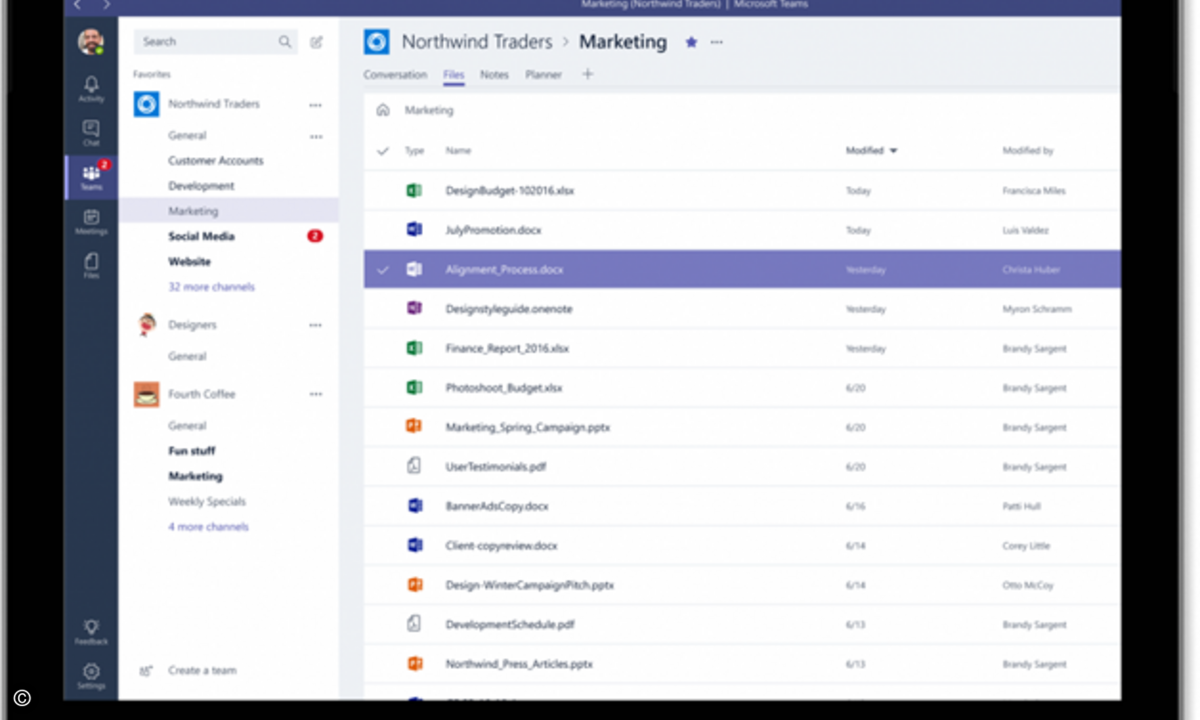
Task: Toggle the favorite star for Marketing channel
Action: [x=691, y=42]
